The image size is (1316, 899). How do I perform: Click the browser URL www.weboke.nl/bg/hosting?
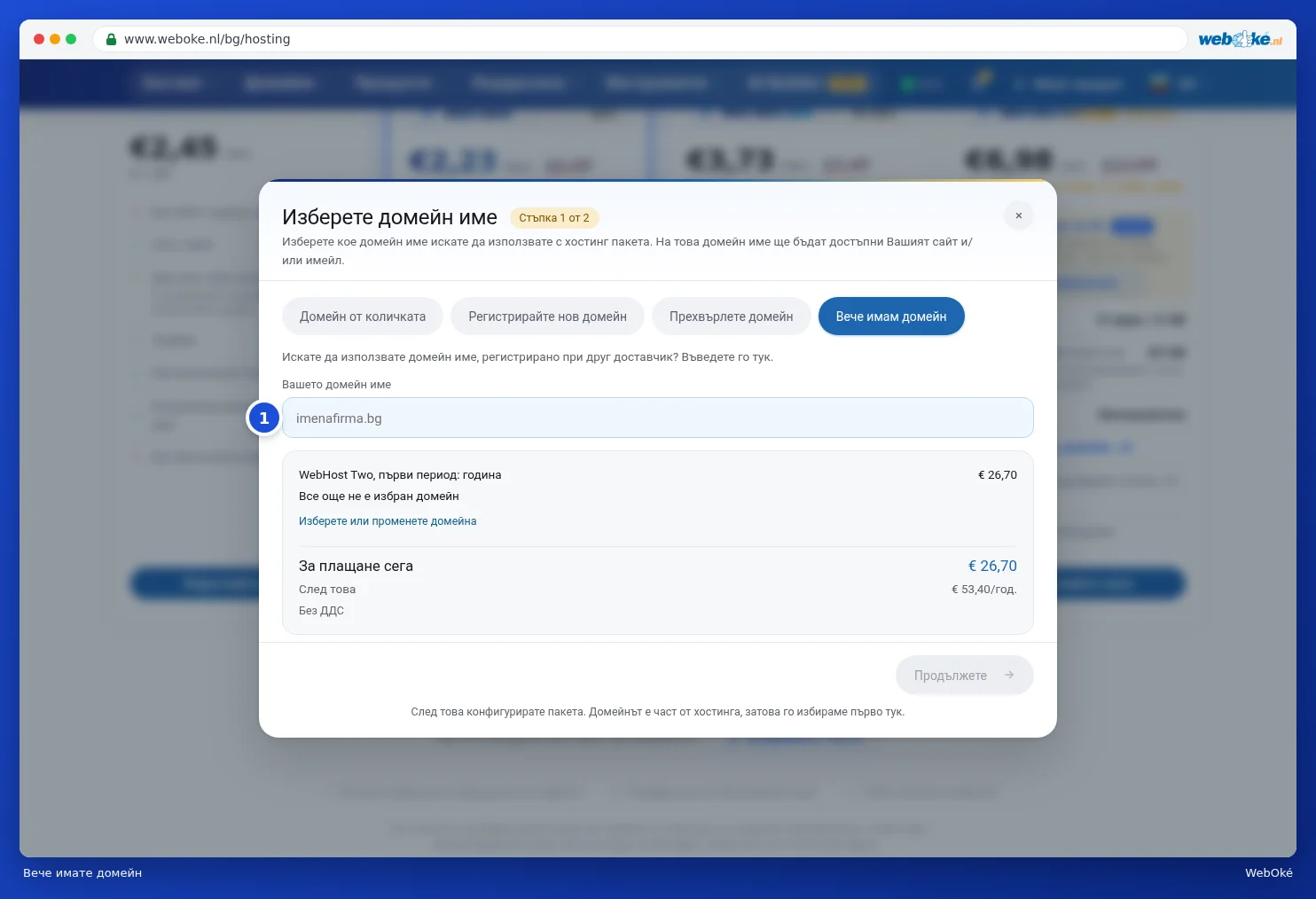(208, 39)
